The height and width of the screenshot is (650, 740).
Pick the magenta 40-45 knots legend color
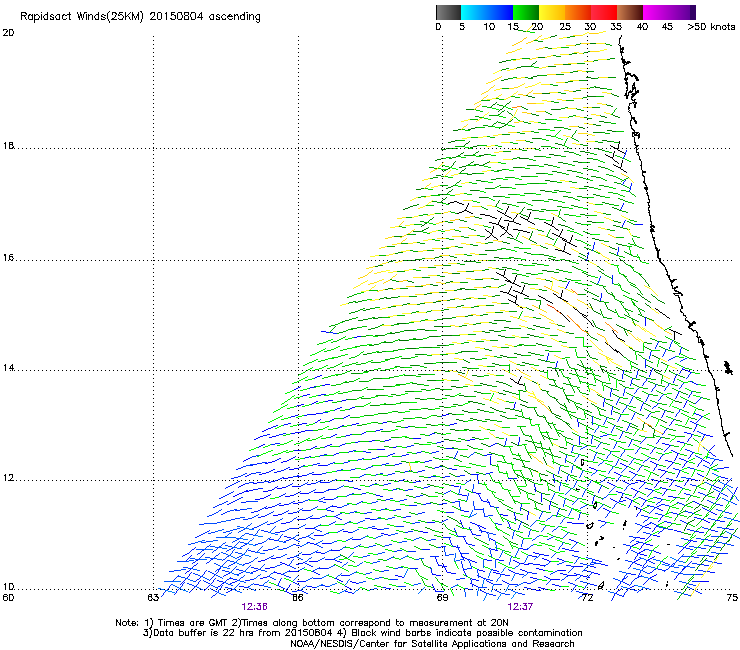point(656,12)
